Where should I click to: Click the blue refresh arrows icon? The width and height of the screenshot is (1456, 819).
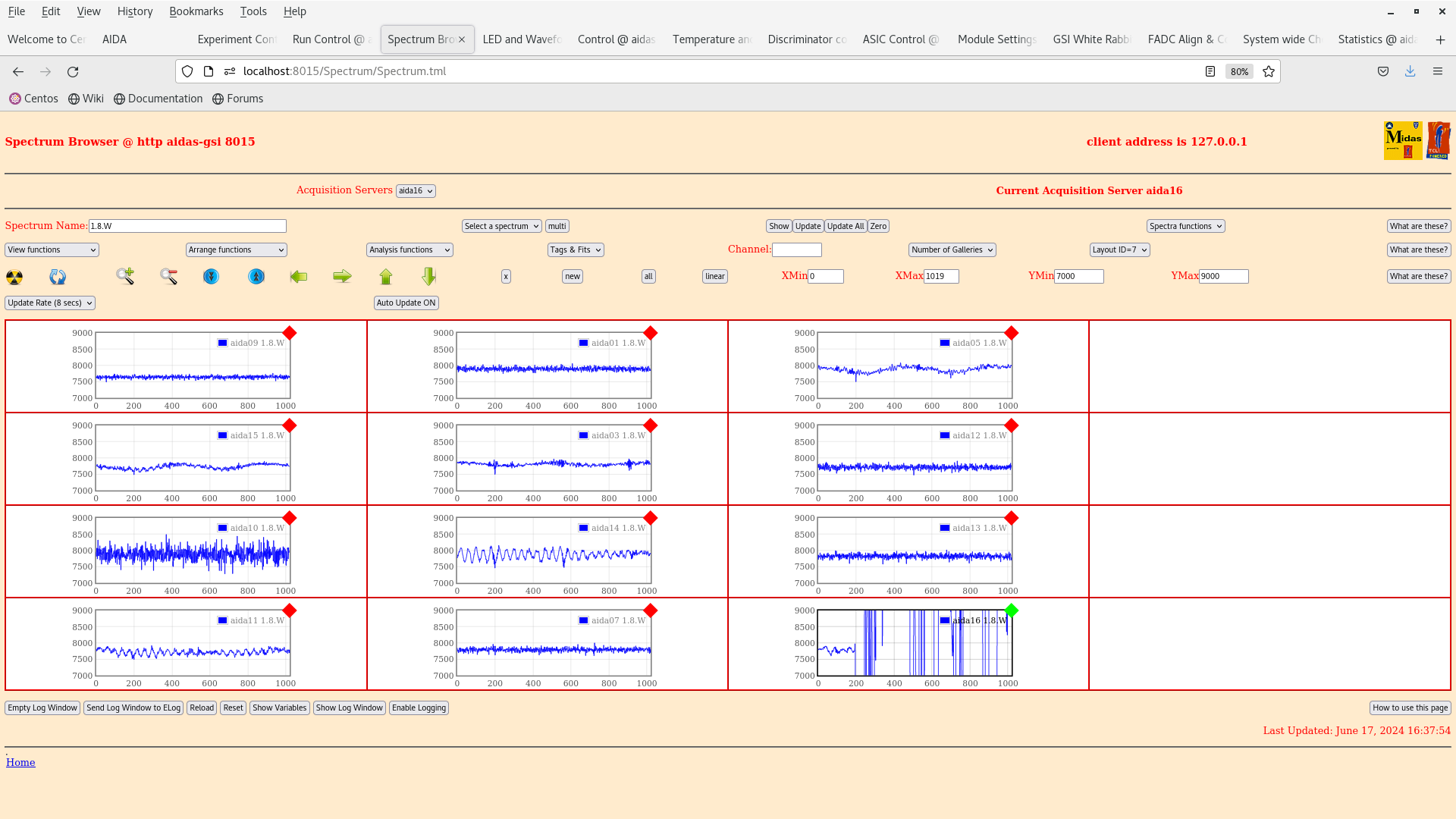coord(58,277)
